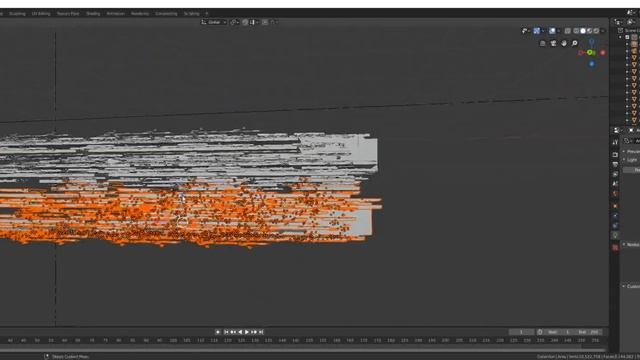This screenshot has width=640, height=360.
Task: Click the End frame field
Action: 589,332
